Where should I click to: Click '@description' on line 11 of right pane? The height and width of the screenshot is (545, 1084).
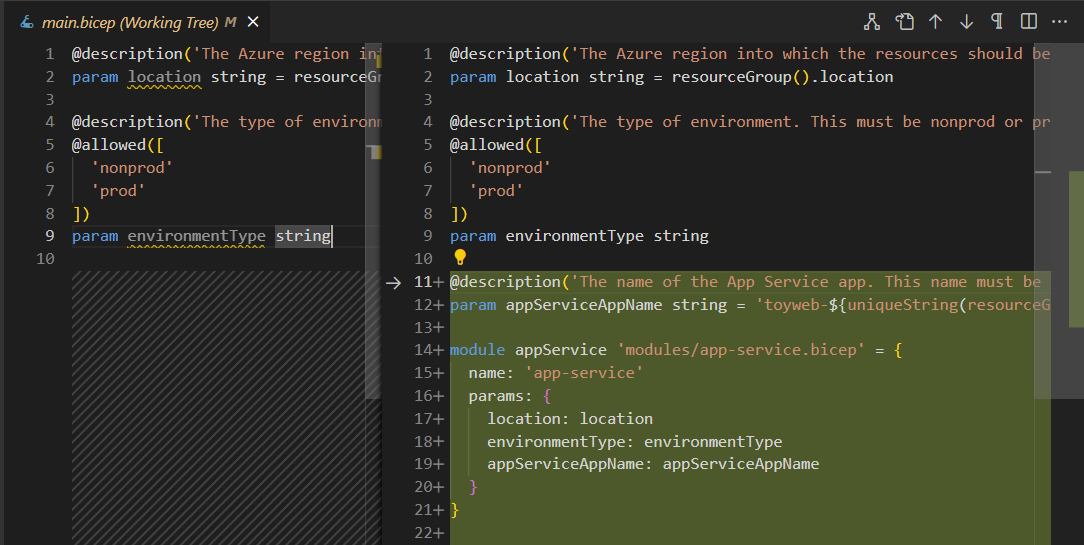tap(505, 282)
